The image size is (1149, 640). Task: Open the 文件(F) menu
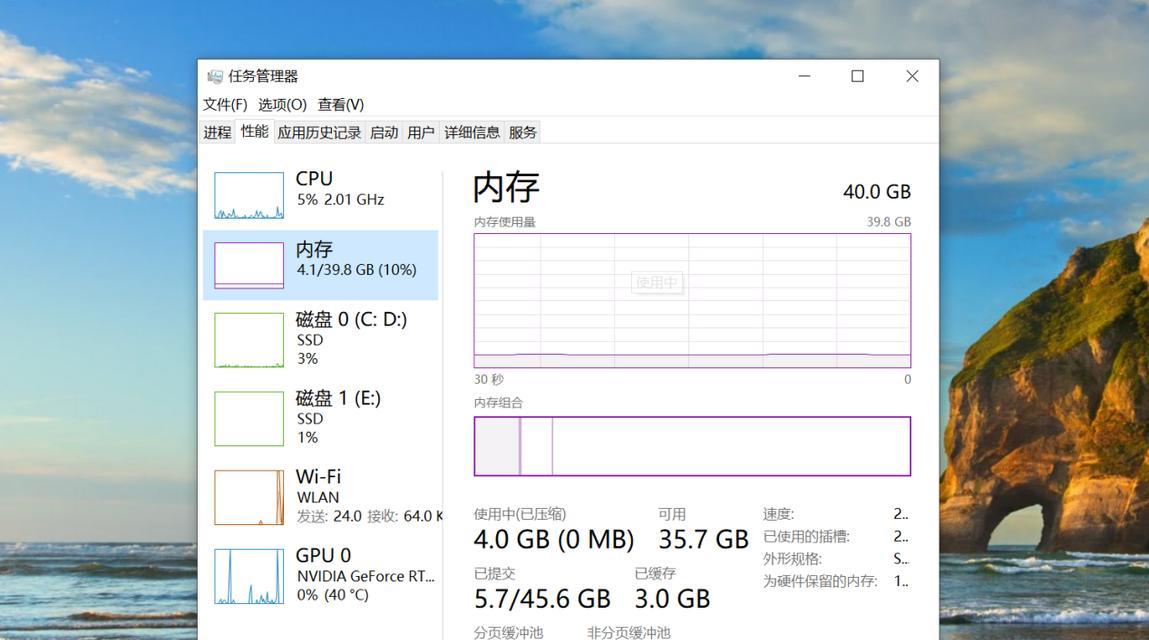pyautogui.click(x=225, y=105)
